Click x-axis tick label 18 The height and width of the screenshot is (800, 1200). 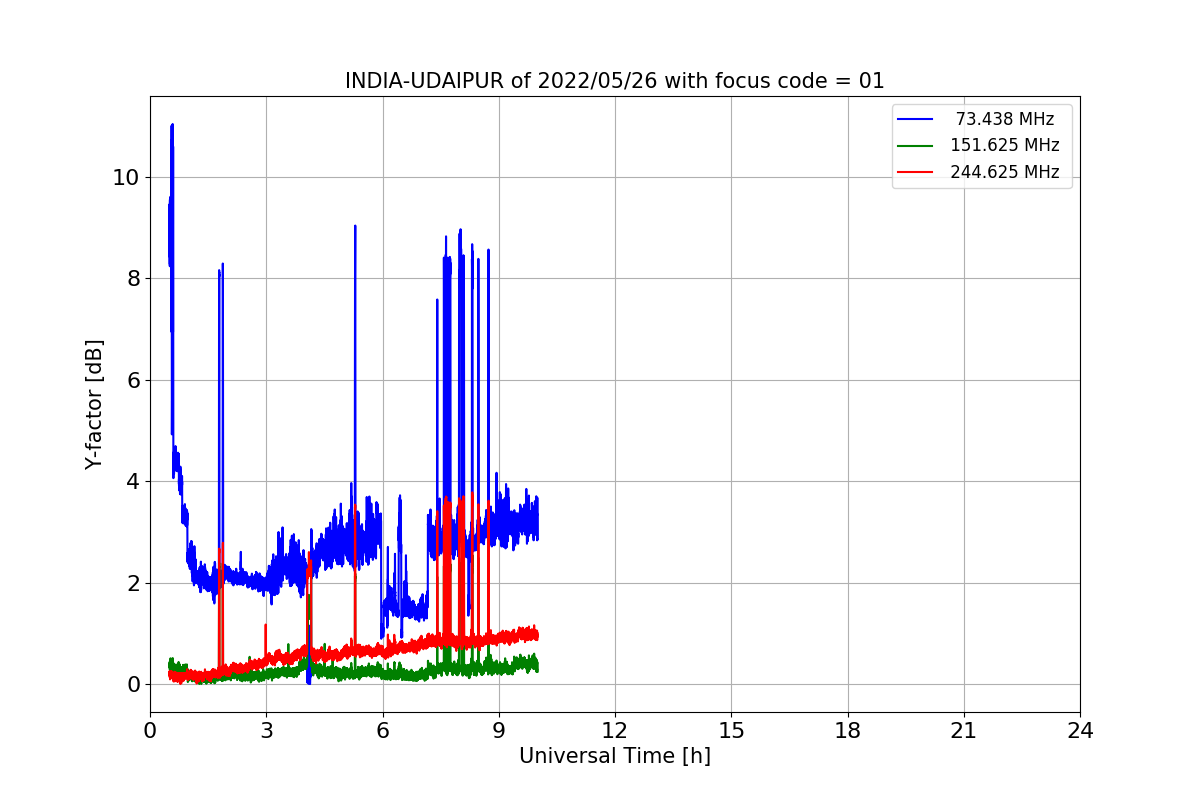pyautogui.click(x=847, y=731)
